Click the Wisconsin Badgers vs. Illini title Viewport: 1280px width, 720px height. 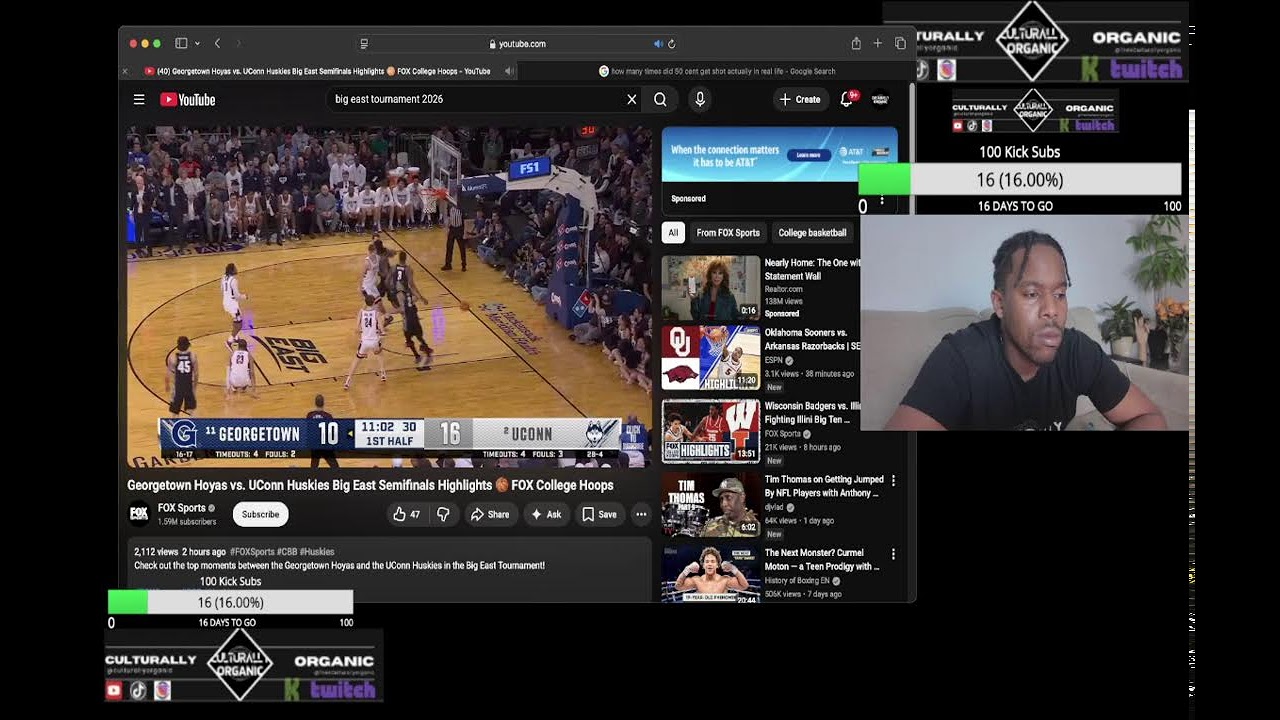pos(812,413)
